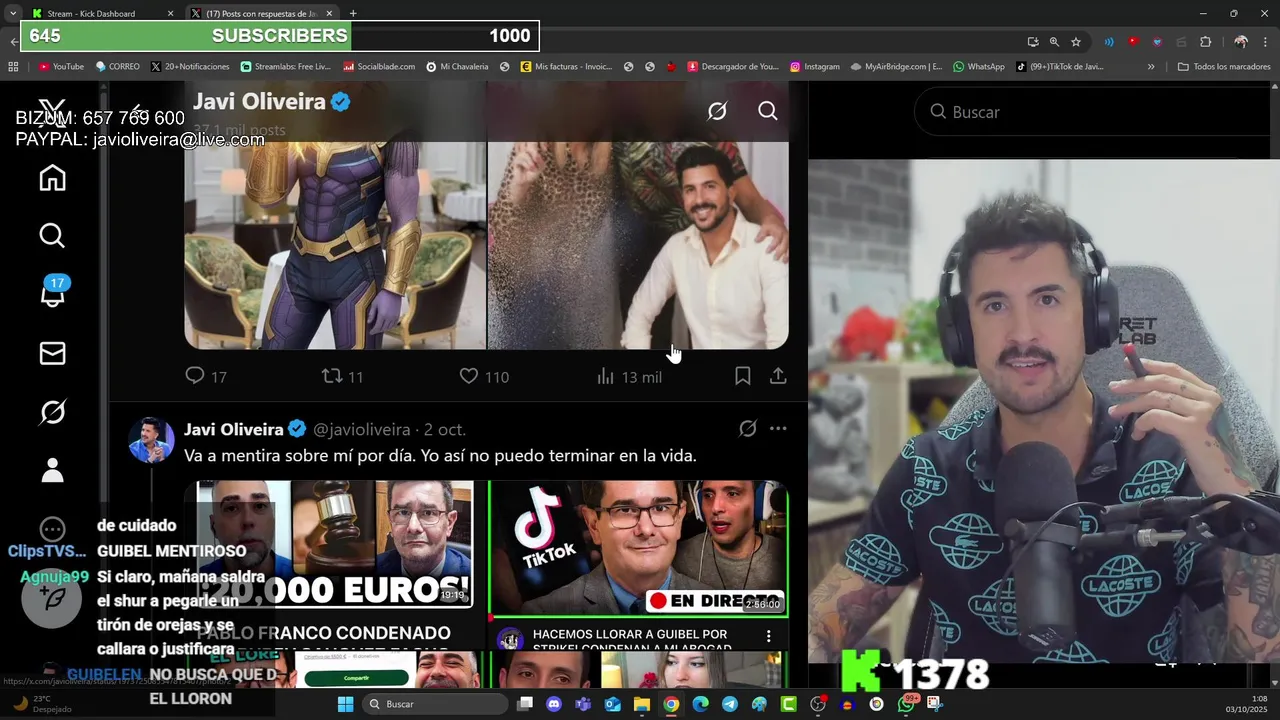The height and width of the screenshot is (720, 1280).
Task: Open the Windows Start menu
Action: tap(345, 704)
